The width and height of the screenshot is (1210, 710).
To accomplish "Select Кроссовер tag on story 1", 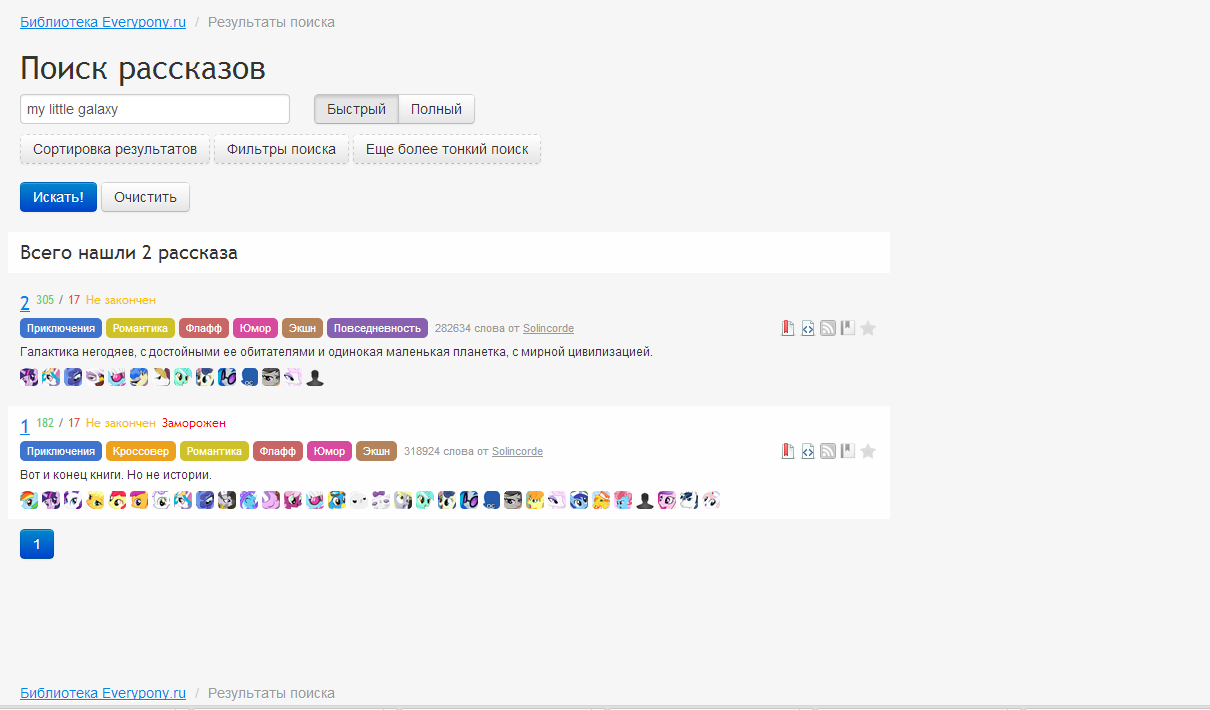I will coord(141,451).
